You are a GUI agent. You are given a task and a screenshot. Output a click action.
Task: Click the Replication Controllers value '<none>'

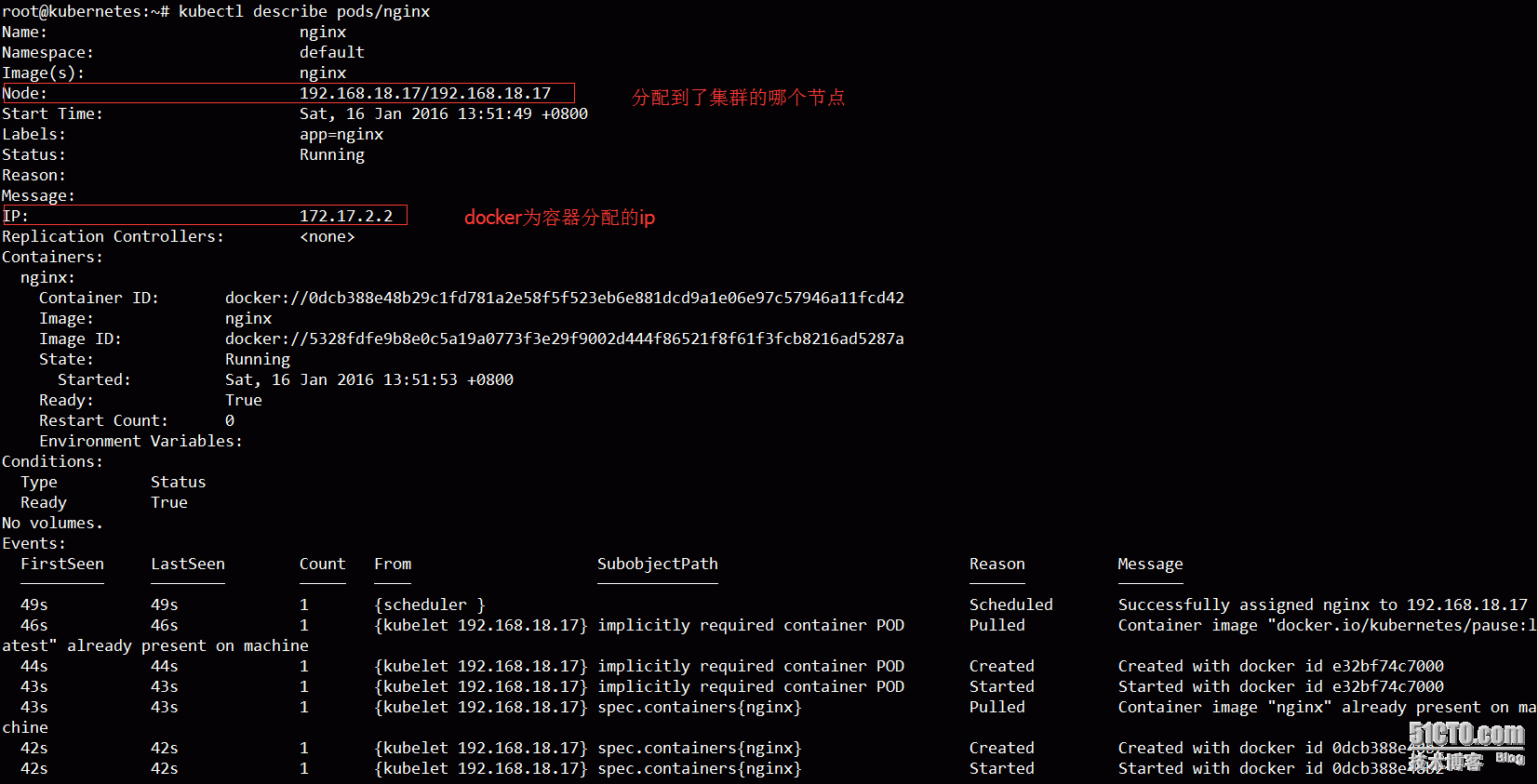click(x=328, y=237)
